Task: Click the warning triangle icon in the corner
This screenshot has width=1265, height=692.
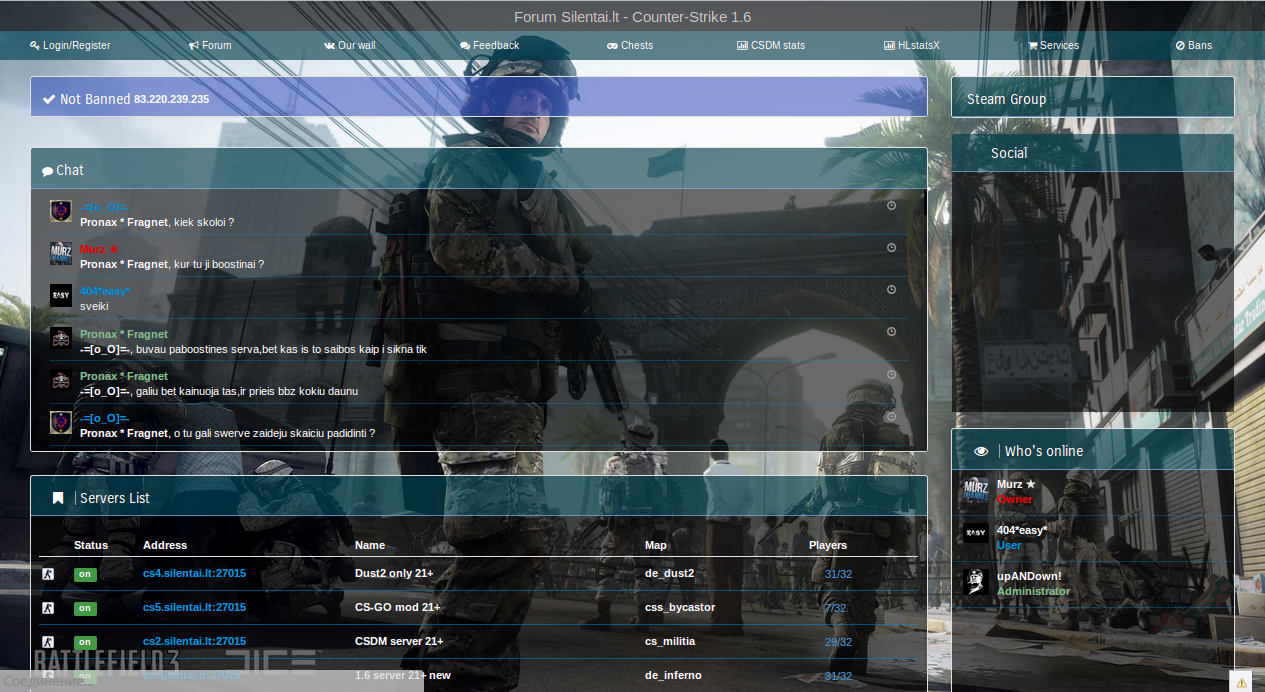Action: coord(1241,682)
